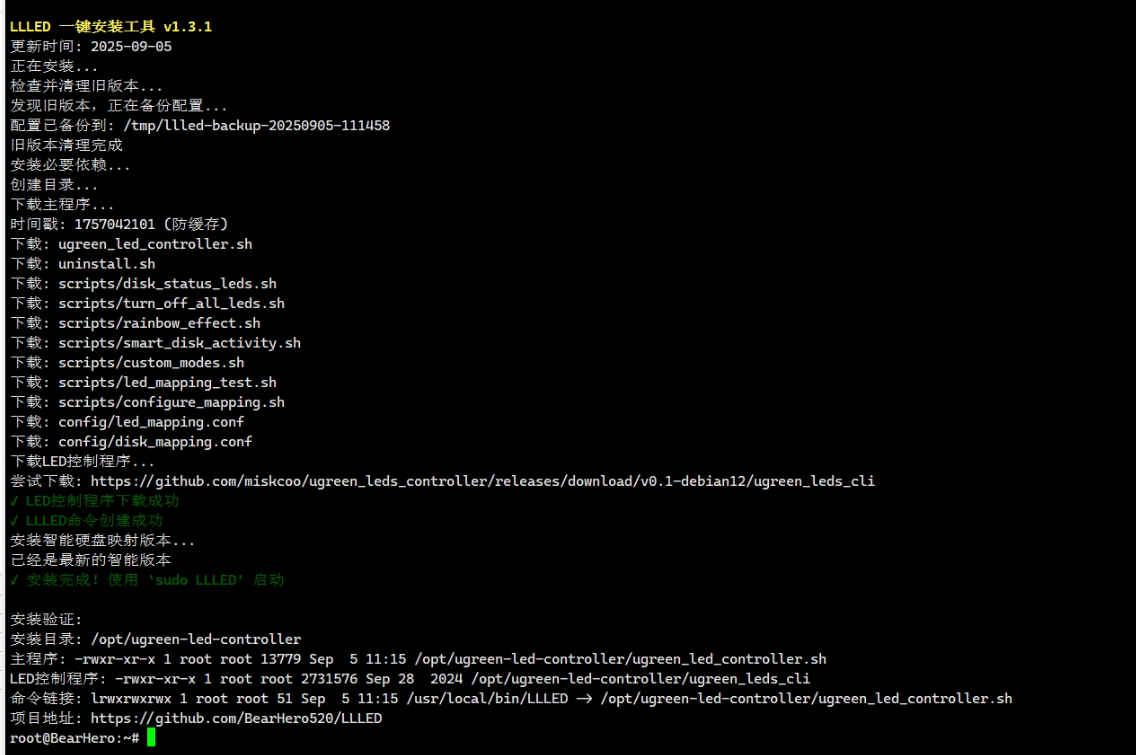Image resolution: width=1136 pixels, height=755 pixels.
Task: Click the root@BearHero shell prompt
Action: [75, 738]
